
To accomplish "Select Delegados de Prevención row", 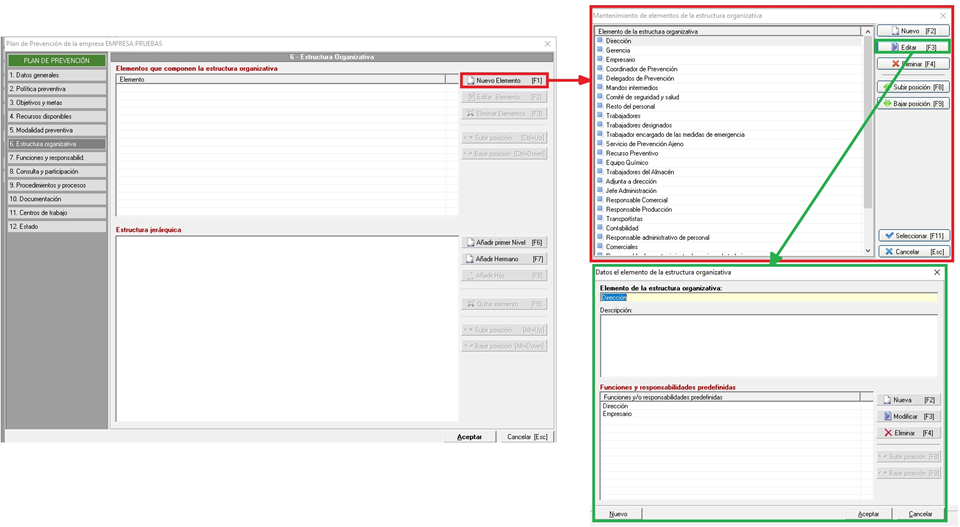I will [x=729, y=78].
